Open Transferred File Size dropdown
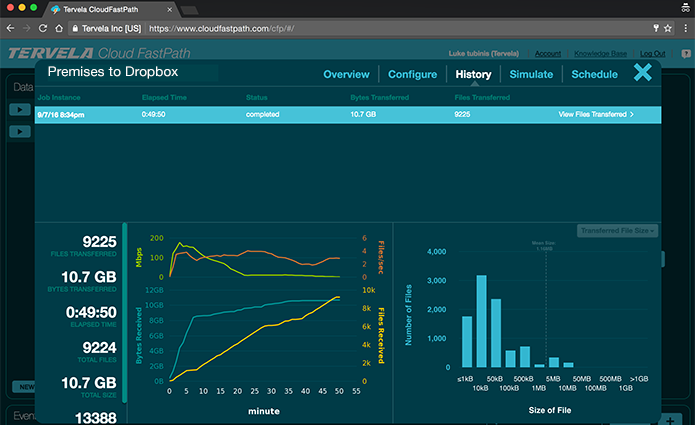 [x=617, y=231]
